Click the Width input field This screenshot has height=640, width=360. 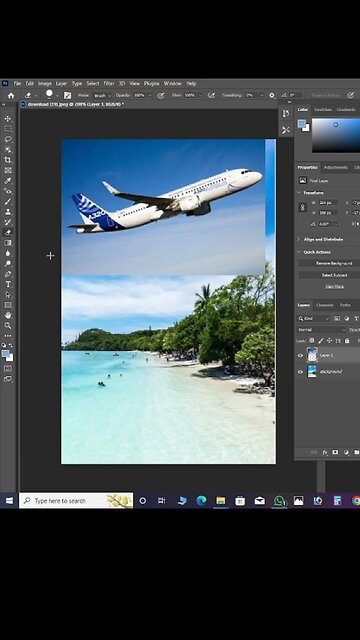[x=328, y=202]
